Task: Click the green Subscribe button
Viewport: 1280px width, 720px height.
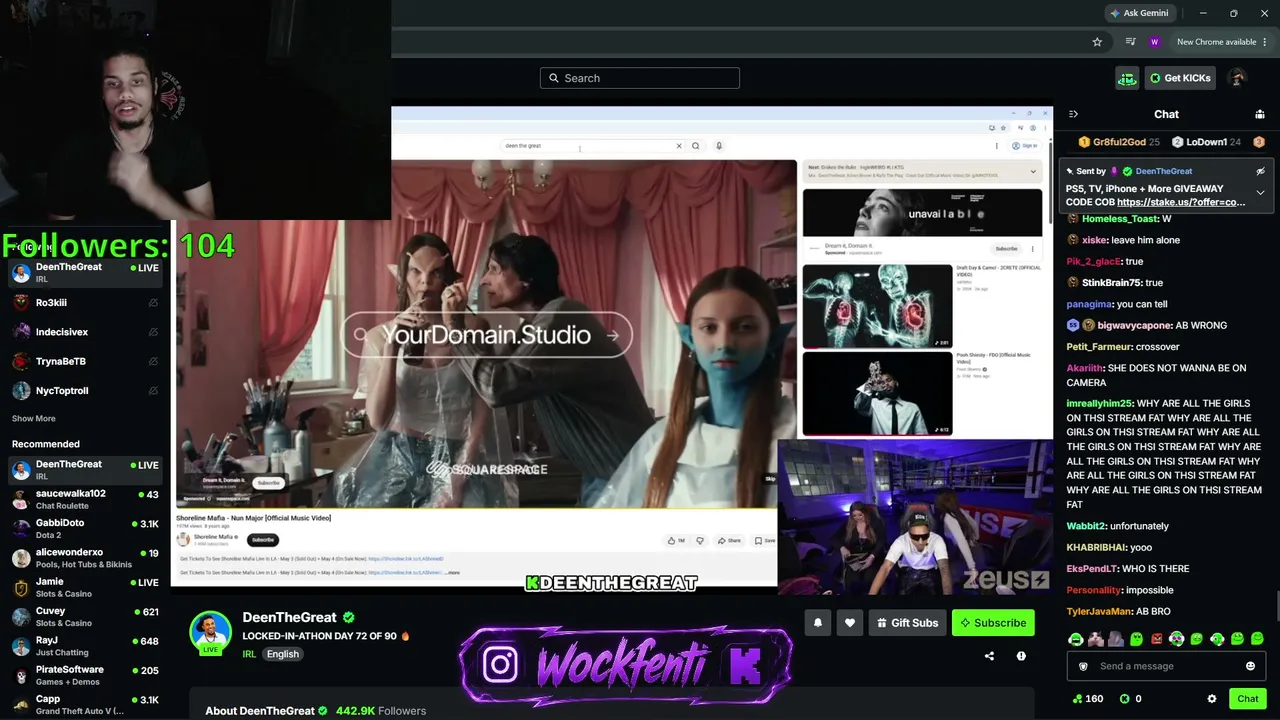Action: 993,623
